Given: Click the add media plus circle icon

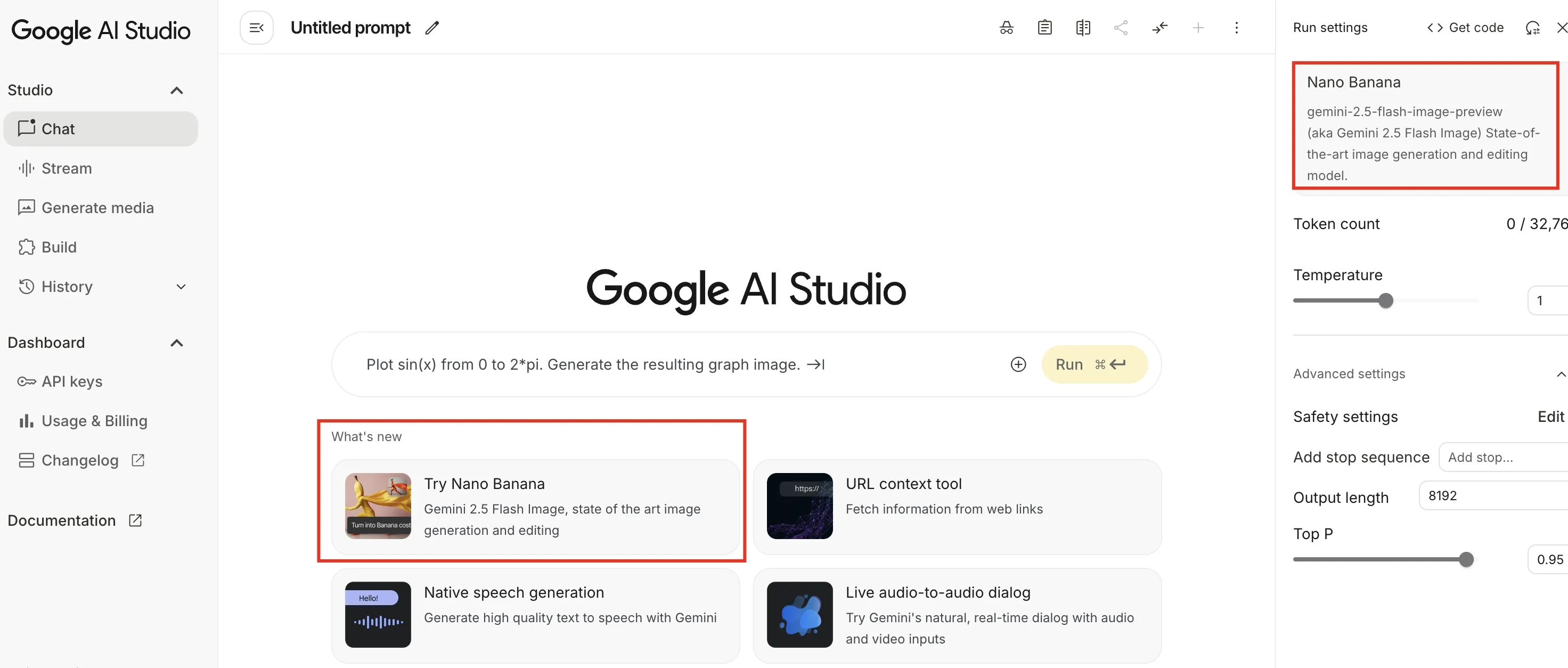Looking at the screenshot, I should [1018, 364].
